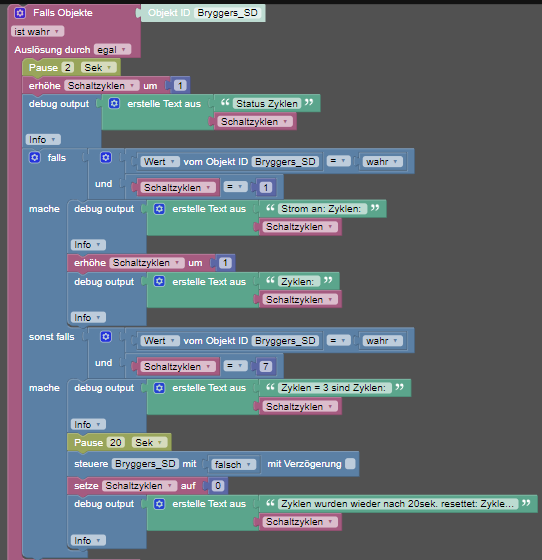This screenshot has width=542, height=560.
Task: Open Schaltzyklen dropdown in setze block
Action: (x=139, y=486)
